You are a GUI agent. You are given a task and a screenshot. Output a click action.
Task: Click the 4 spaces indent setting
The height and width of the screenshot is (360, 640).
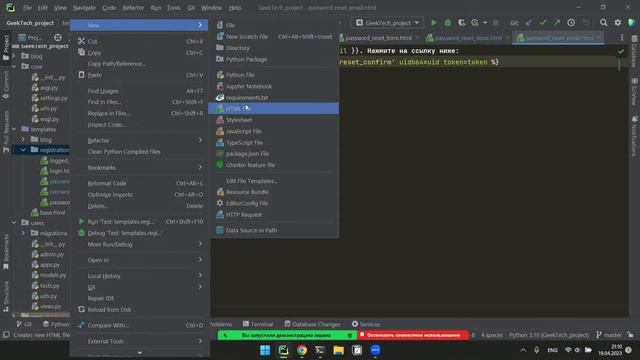492,335
